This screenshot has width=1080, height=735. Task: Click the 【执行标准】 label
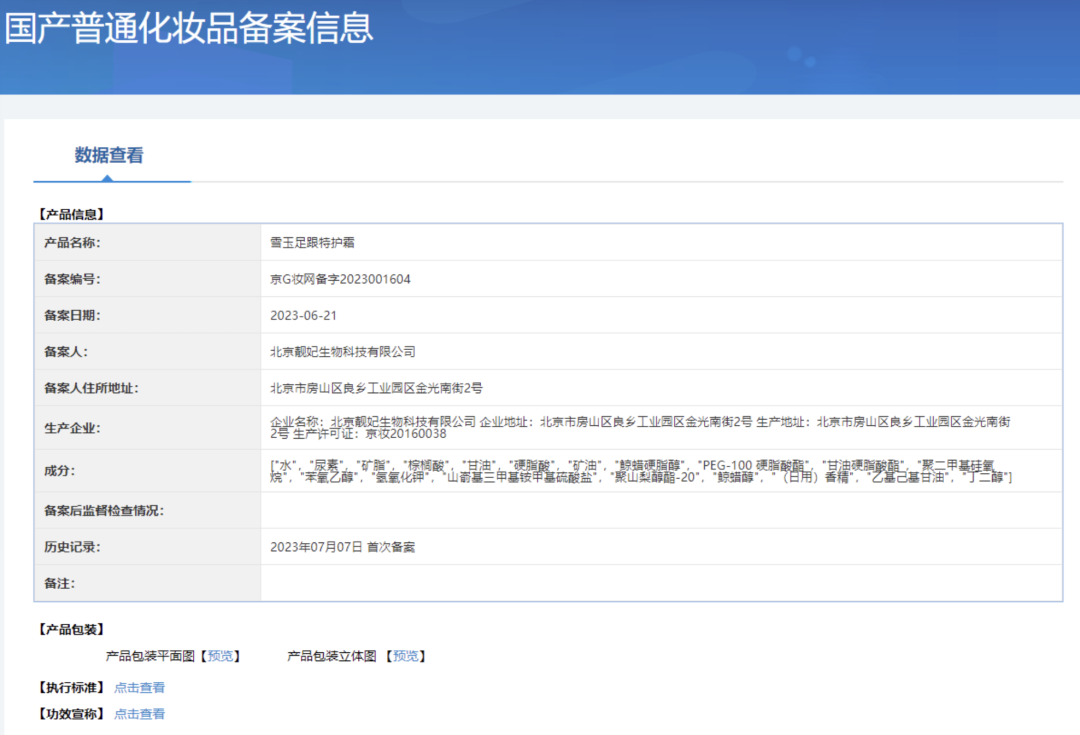pos(71,687)
